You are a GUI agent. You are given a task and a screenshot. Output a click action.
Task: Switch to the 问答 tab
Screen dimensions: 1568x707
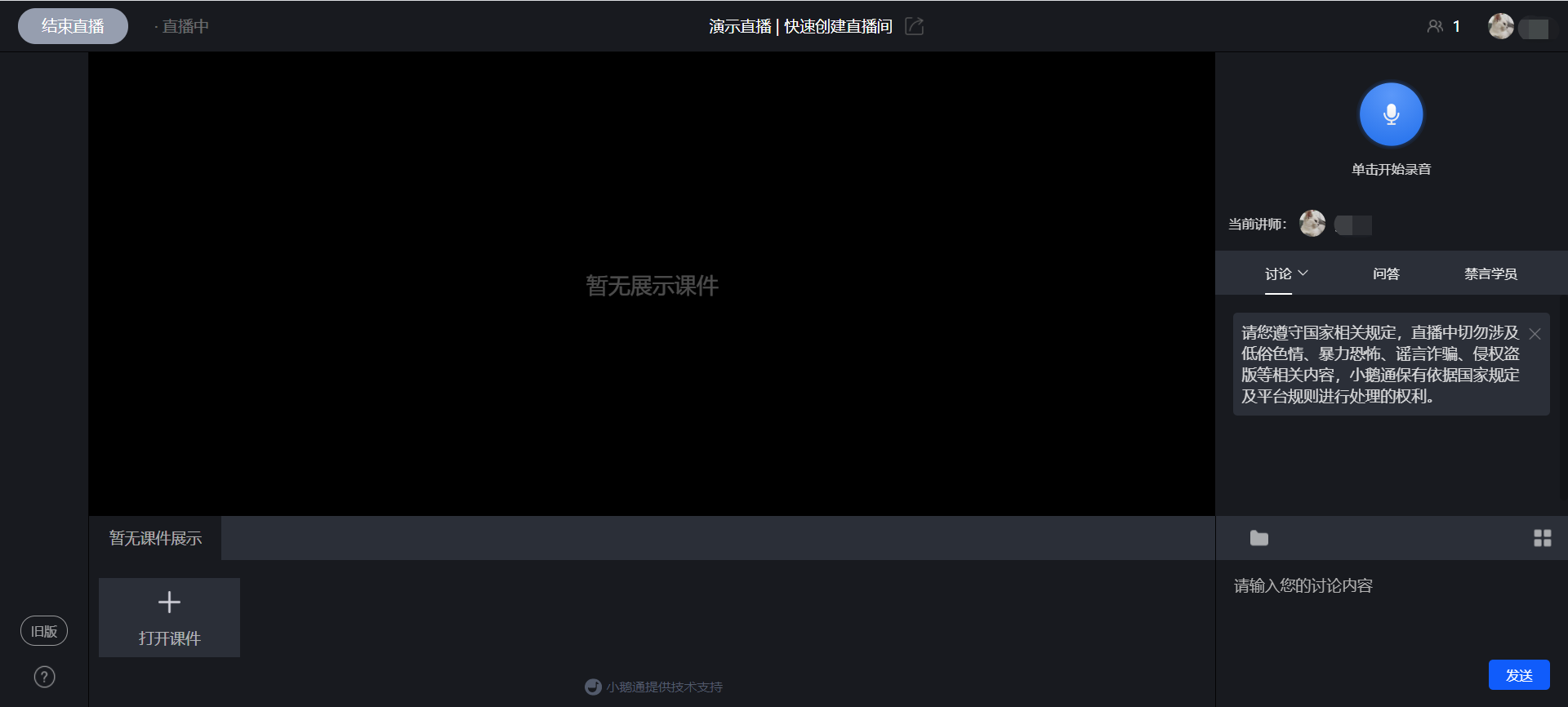tap(1386, 273)
